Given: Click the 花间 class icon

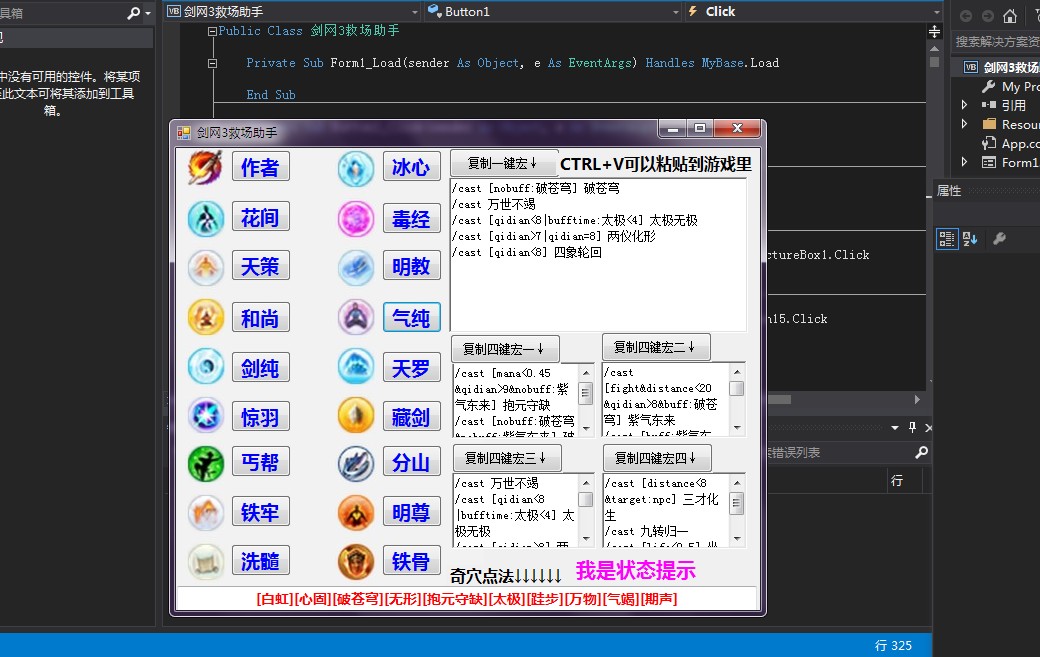Looking at the screenshot, I should click(205, 216).
